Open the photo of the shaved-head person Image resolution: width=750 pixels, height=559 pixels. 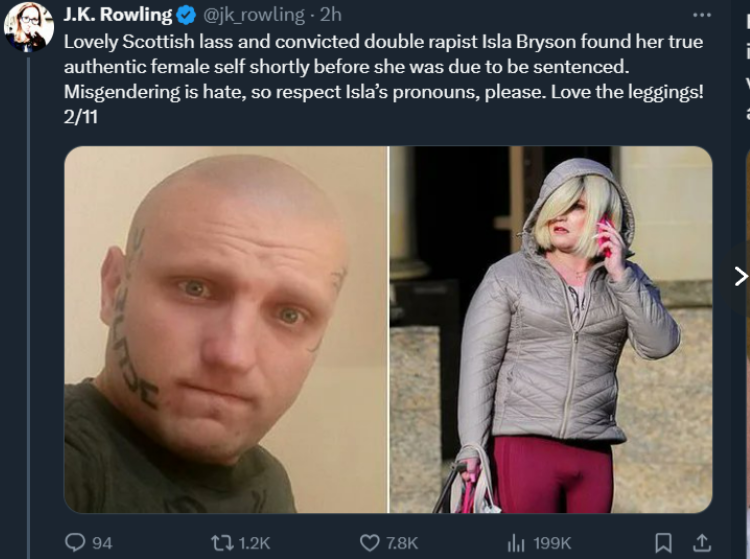[226, 329]
